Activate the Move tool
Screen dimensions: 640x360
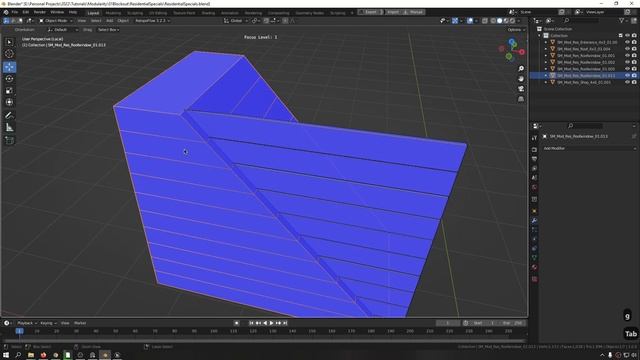point(9,67)
